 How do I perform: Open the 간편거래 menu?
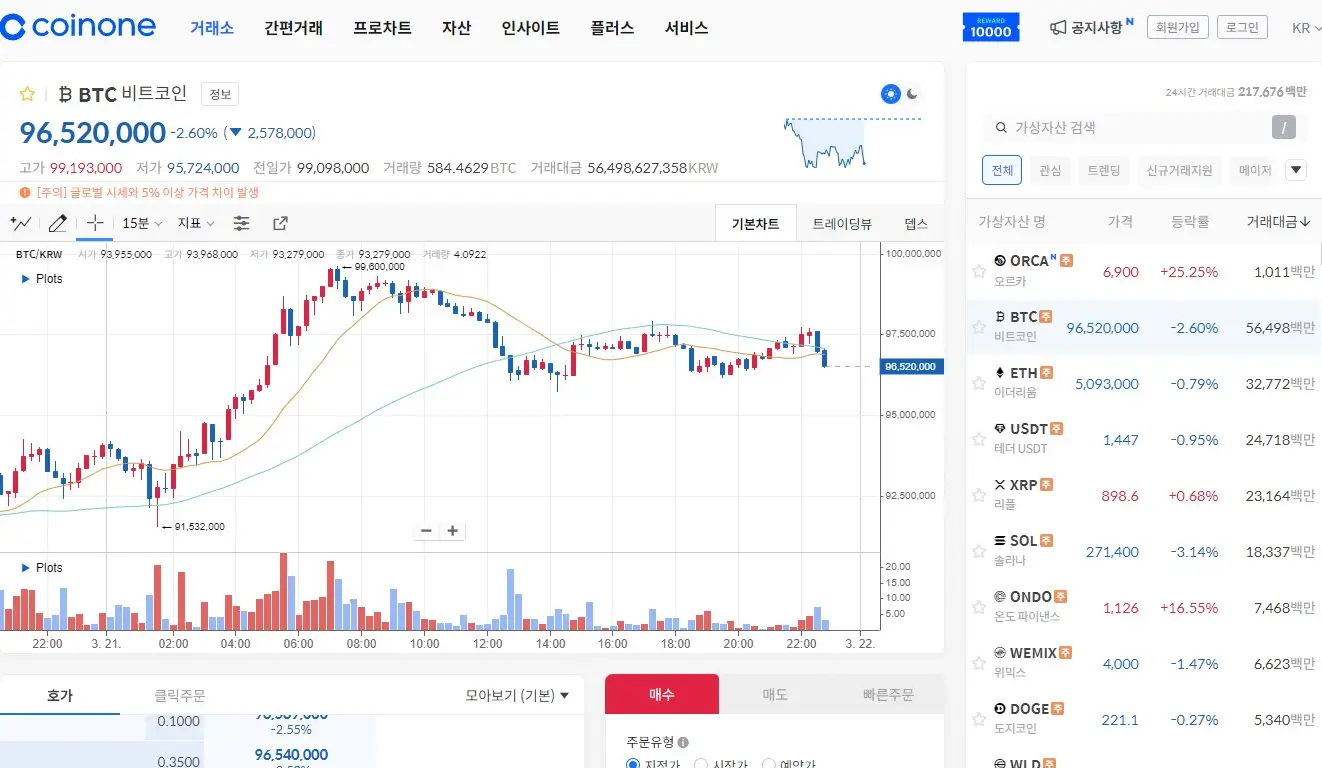tap(293, 28)
